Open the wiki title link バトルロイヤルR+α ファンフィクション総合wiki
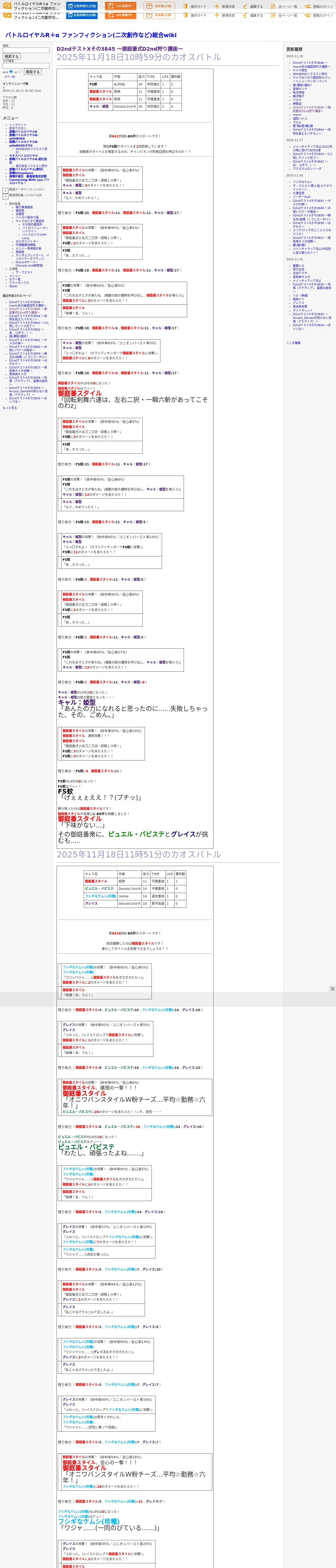336x1568 pixels. coord(91,35)
